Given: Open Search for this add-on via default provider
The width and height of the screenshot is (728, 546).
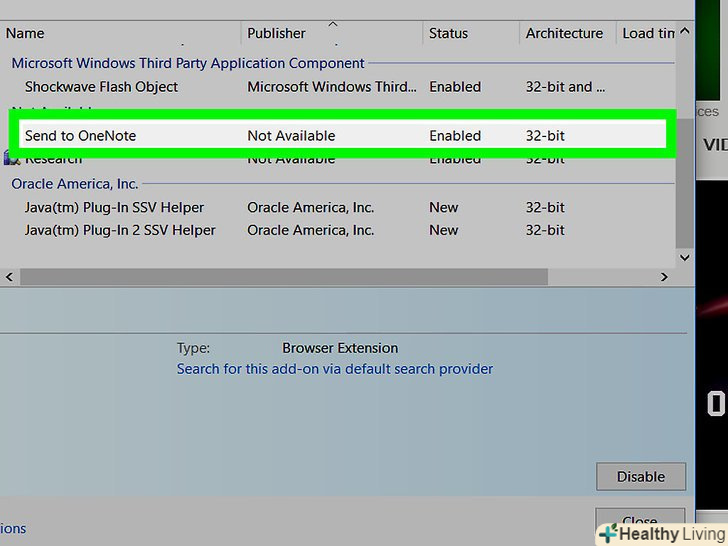Looking at the screenshot, I should coord(335,369).
